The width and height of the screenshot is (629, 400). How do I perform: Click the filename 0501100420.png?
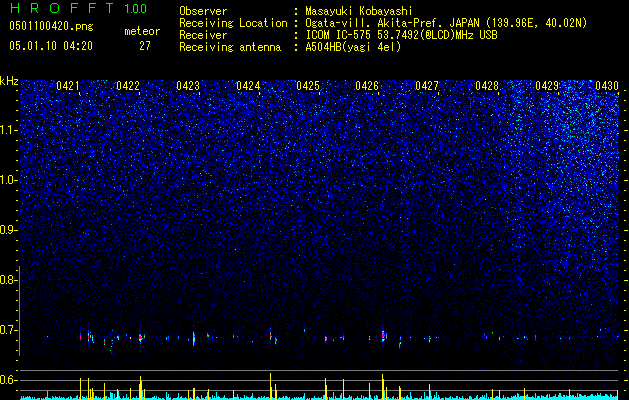(51, 26)
